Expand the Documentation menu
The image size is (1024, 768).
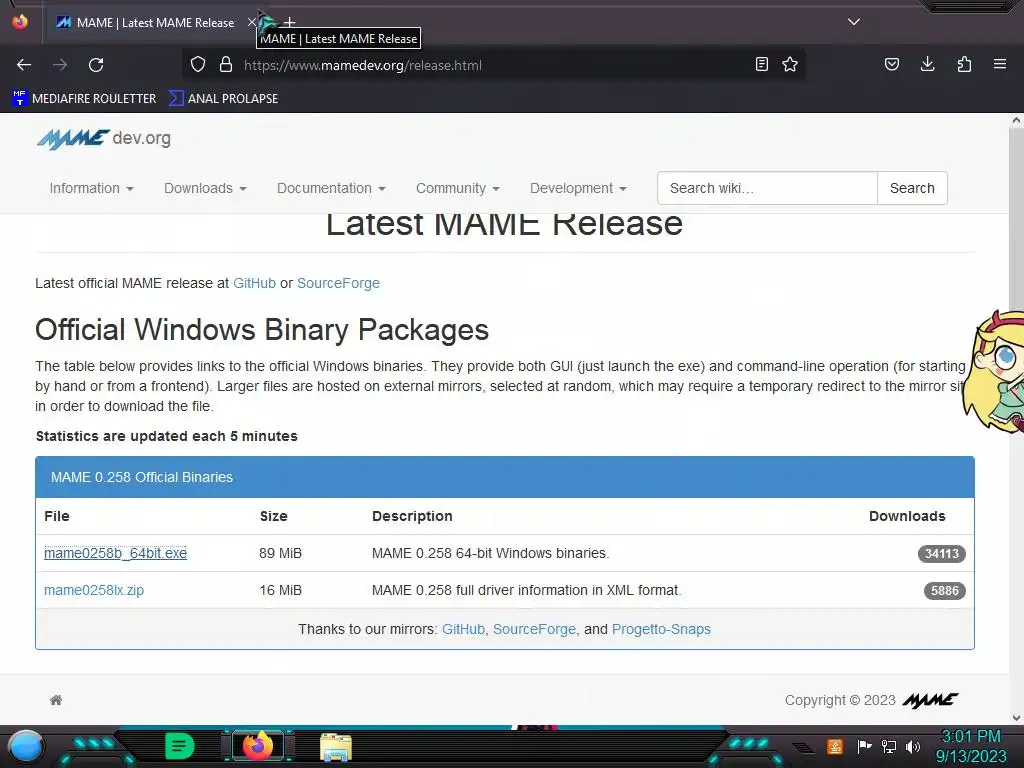point(331,188)
